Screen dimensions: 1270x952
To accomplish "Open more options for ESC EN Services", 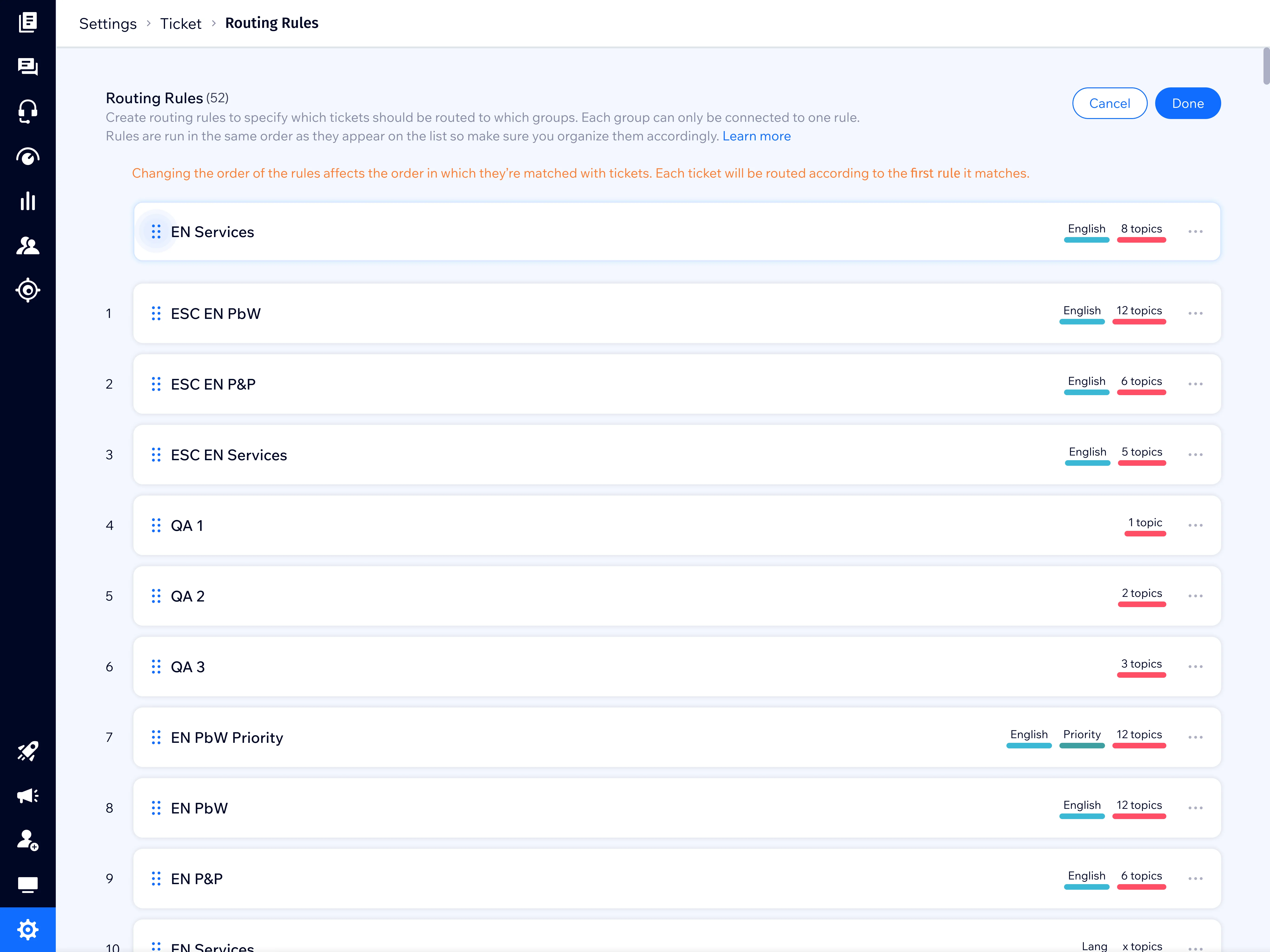I will click(x=1195, y=455).
